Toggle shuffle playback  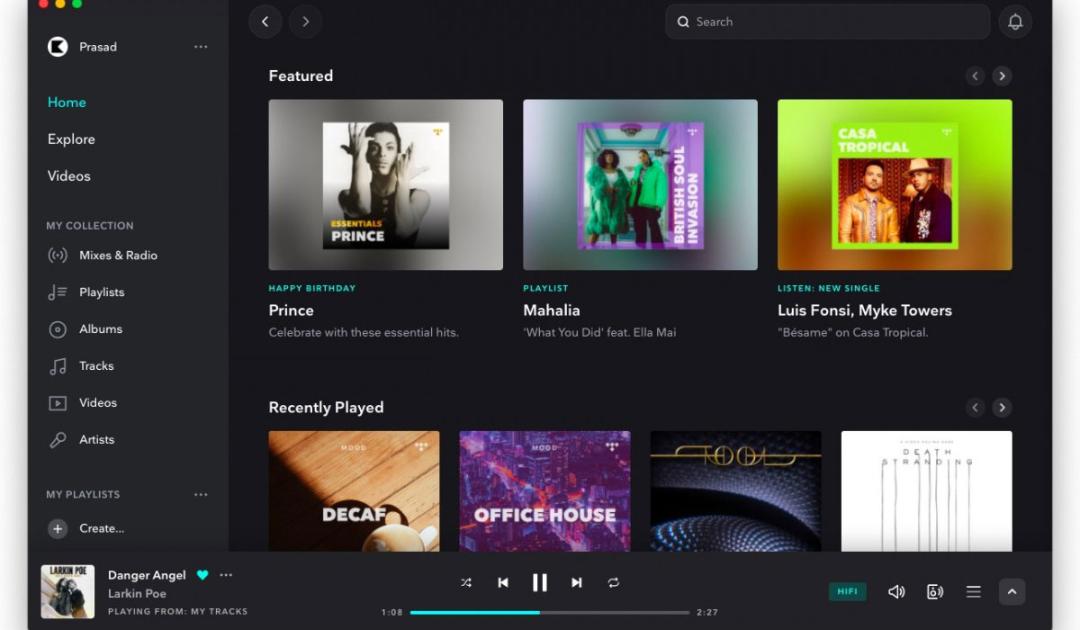coord(466,582)
